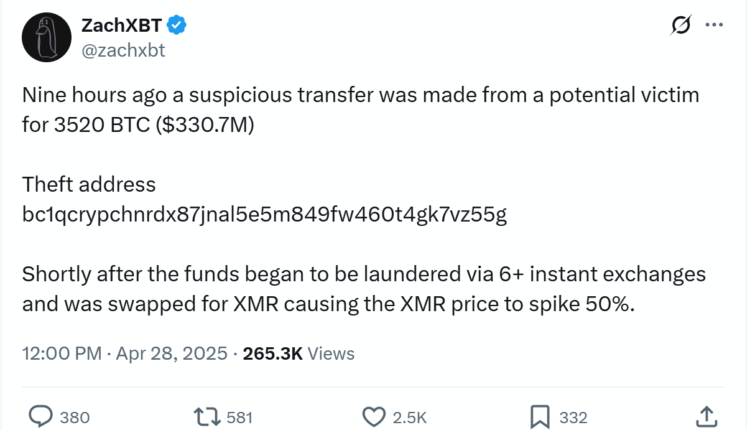
Task: Bookmark the tweet using the bookmark icon
Action: pyautogui.click(x=539, y=416)
